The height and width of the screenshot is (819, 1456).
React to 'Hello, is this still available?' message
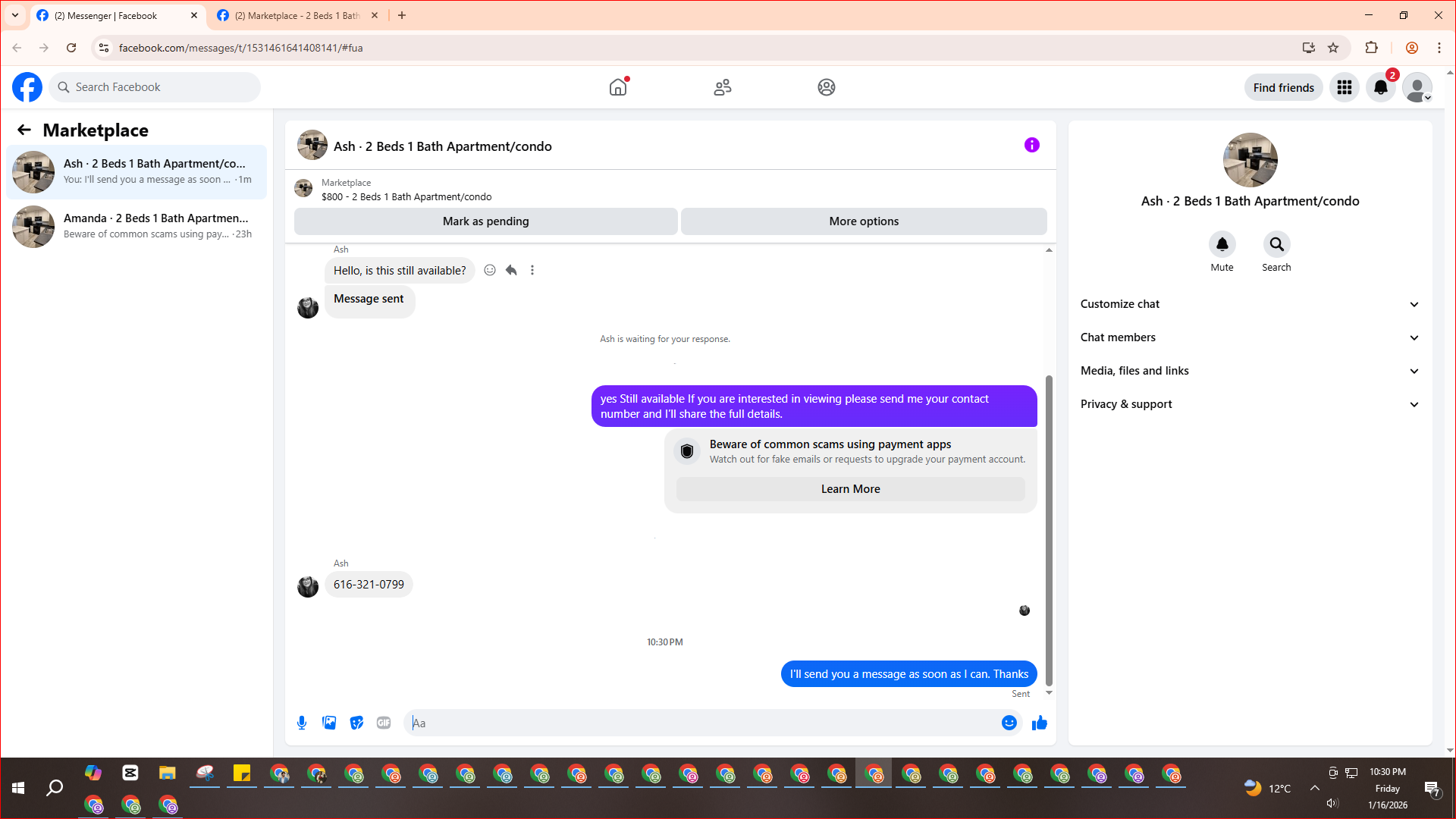(x=490, y=270)
